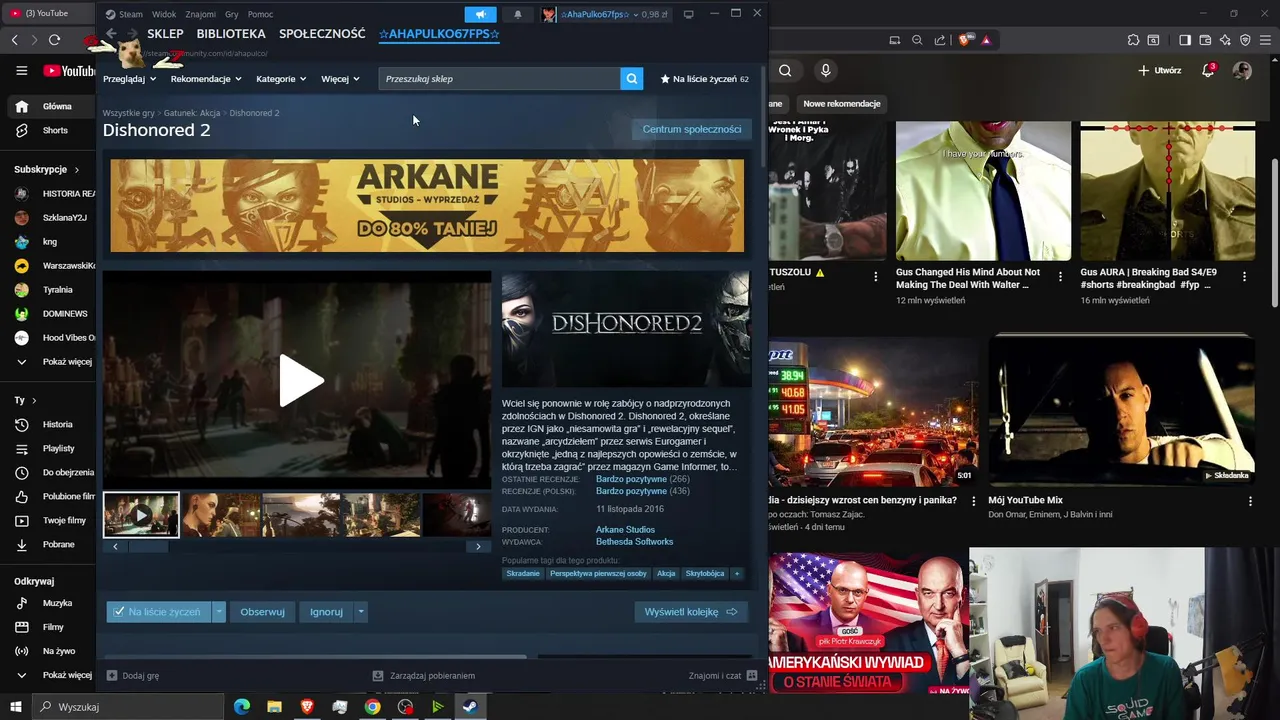Open YouTube notifications bell
The image size is (1280, 720).
click(x=1208, y=70)
